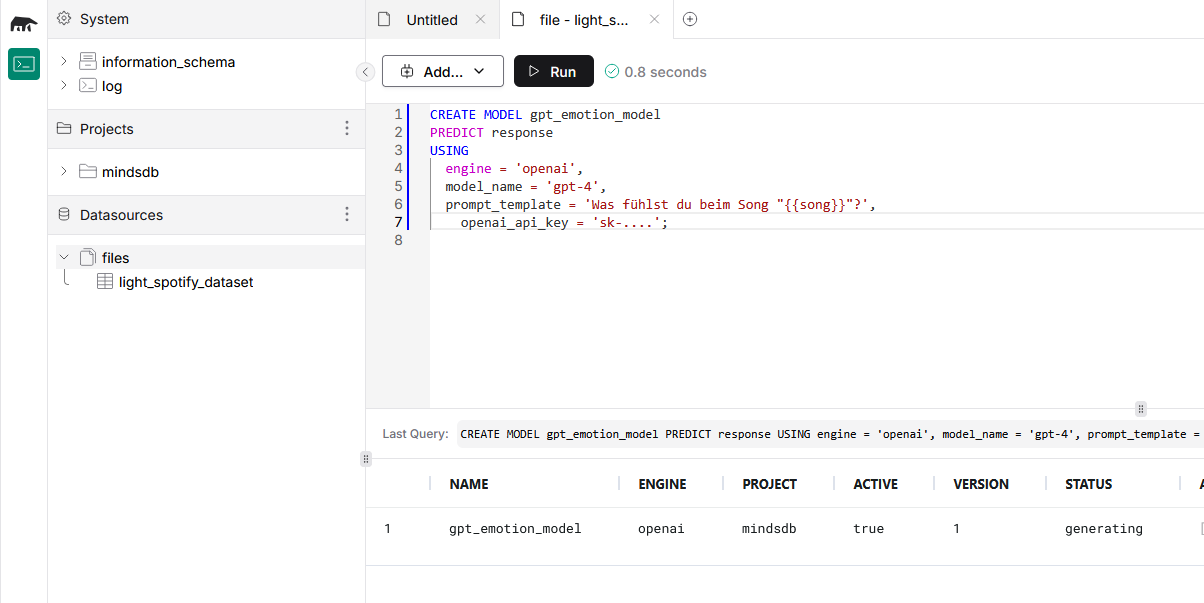Click the MindsDB bear logo
The height and width of the screenshot is (603, 1204).
[x=24, y=22]
